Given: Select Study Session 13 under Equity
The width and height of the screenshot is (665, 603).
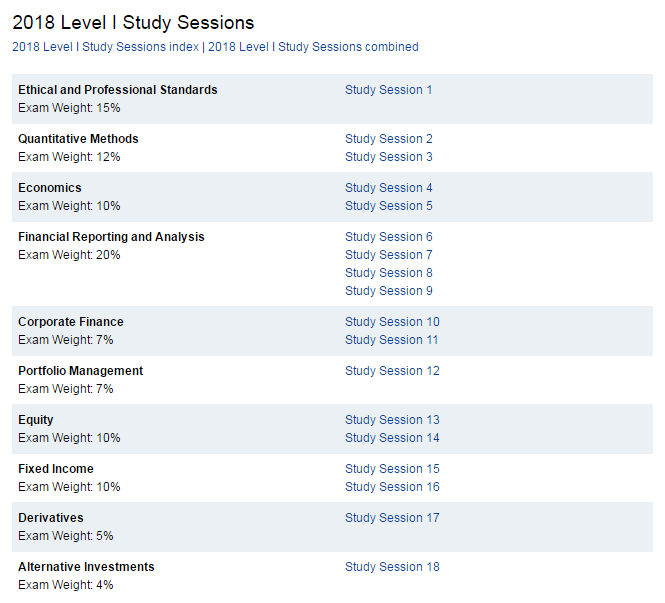Looking at the screenshot, I should click(x=392, y=420).
